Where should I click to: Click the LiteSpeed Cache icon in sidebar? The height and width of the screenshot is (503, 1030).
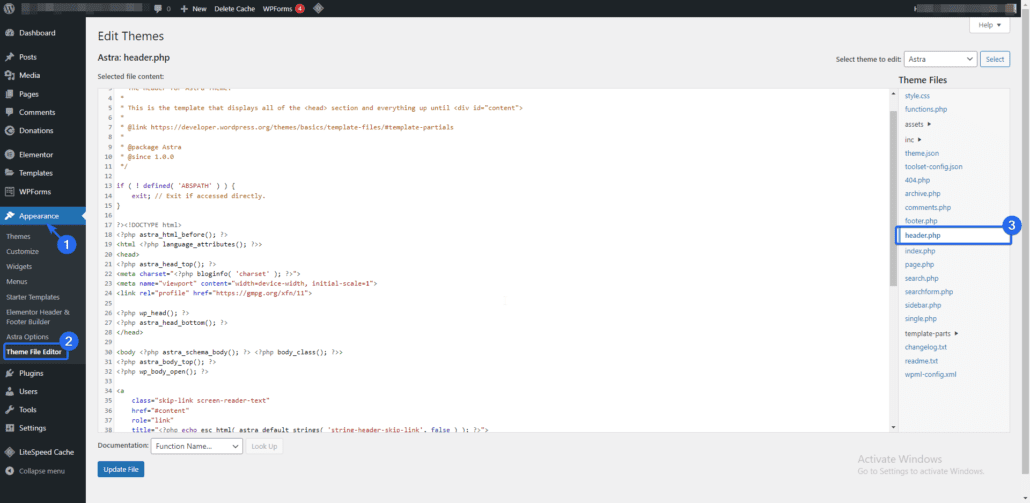[10, 452]
